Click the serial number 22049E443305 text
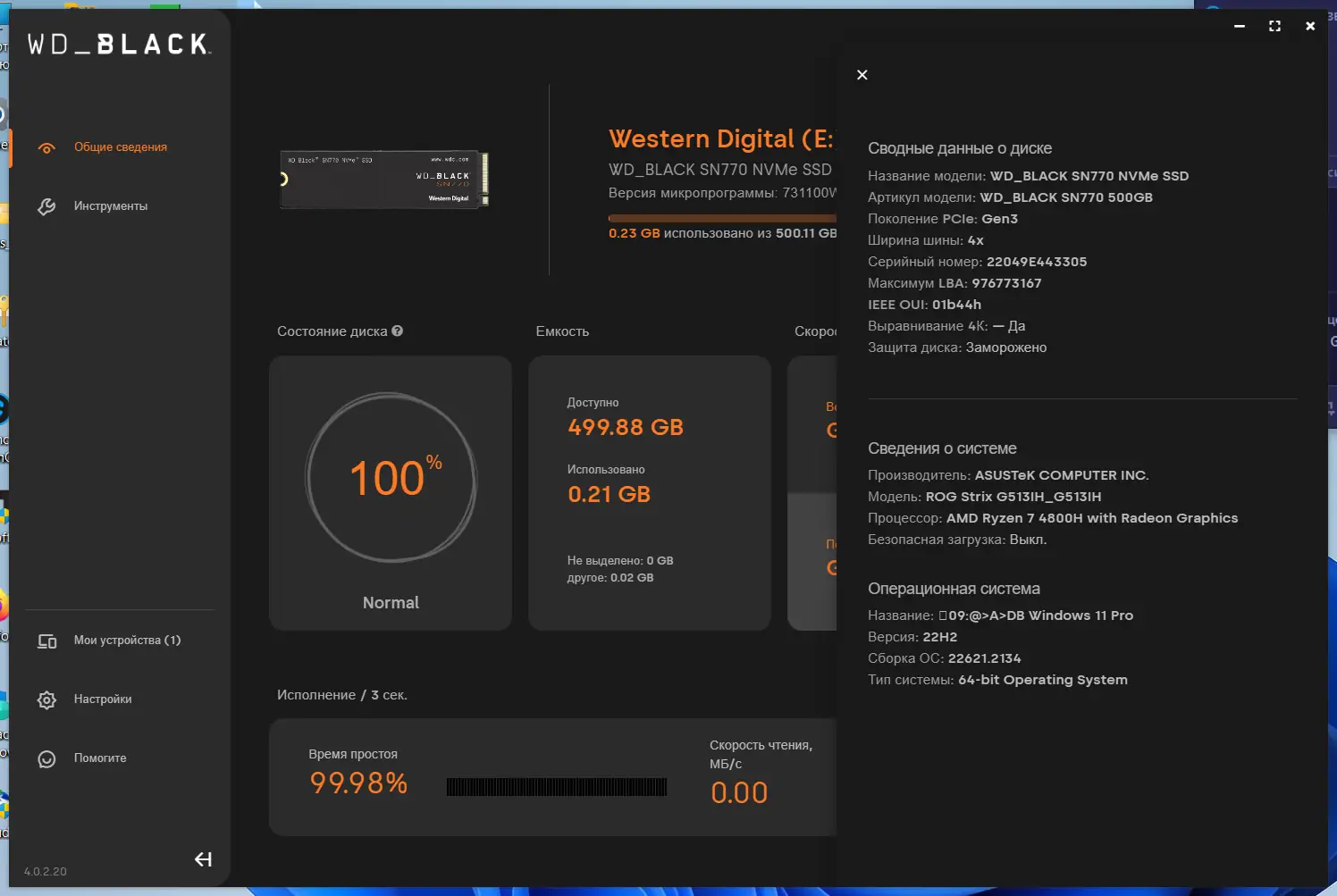This screenshot has width=1337, height=896. coord(1038,262)
